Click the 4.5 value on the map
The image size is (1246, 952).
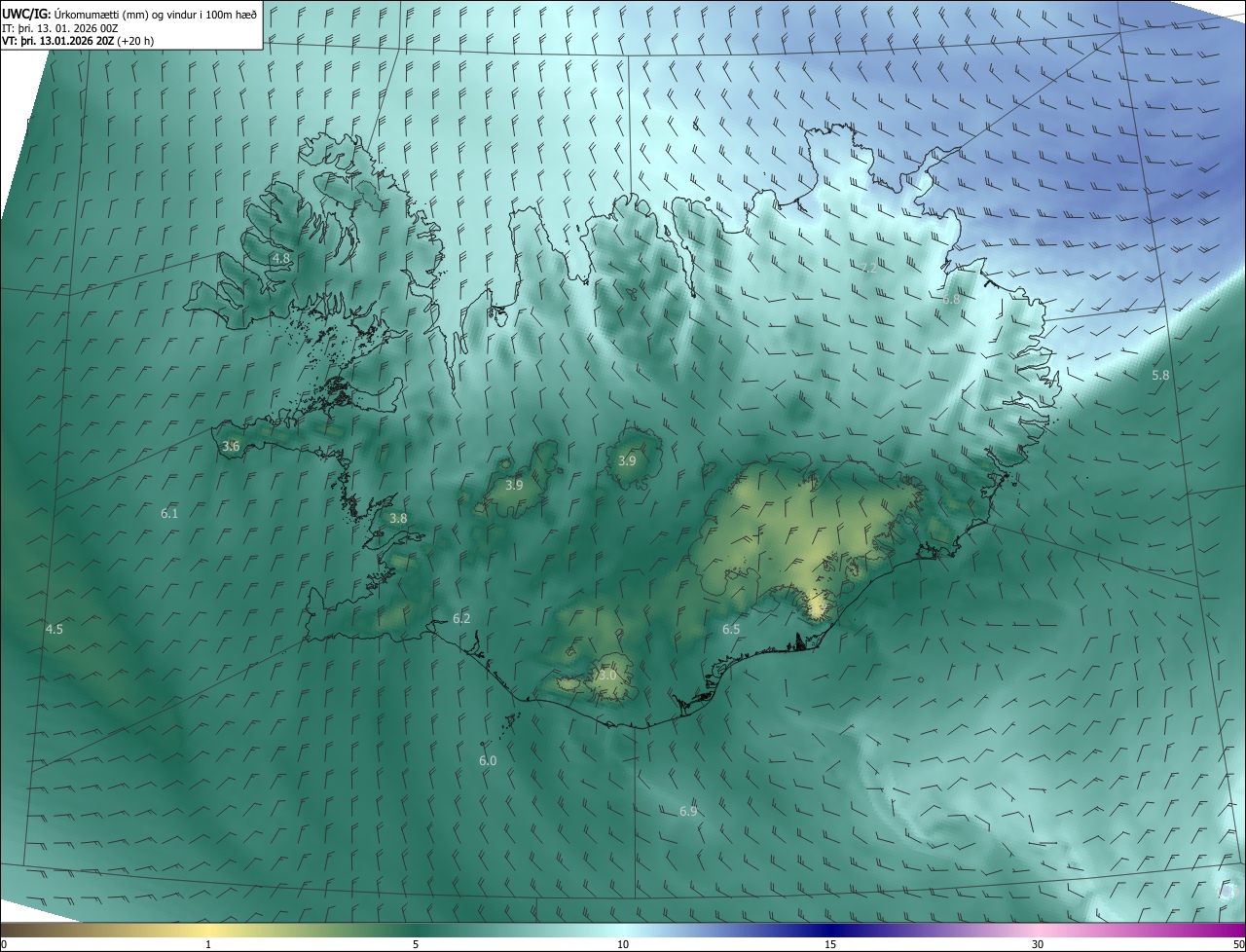[55, 629]
